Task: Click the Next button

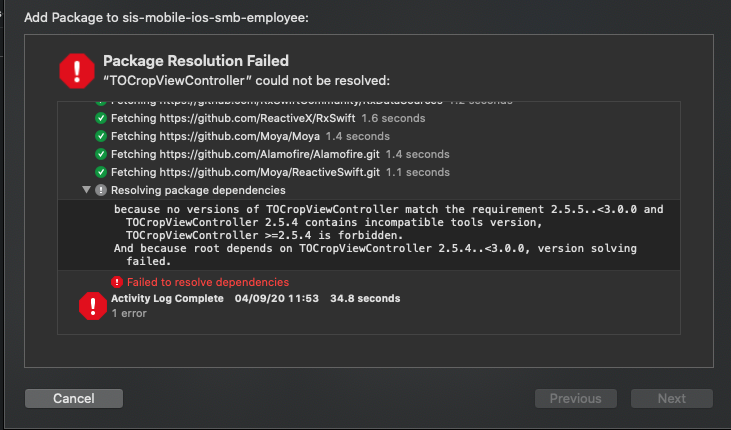Action: click(672, 398)
